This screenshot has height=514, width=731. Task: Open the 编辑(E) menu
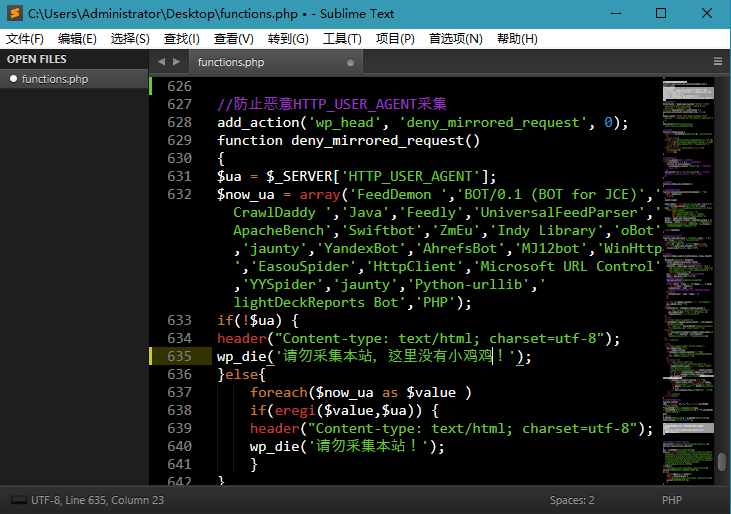(77, 39)
